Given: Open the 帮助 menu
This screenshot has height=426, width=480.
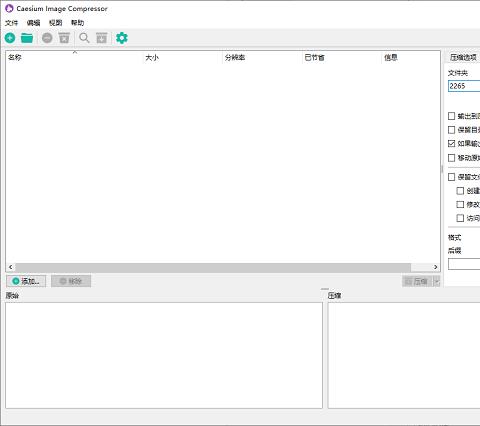Looking at the screenshot, I should tap(77, 23).
